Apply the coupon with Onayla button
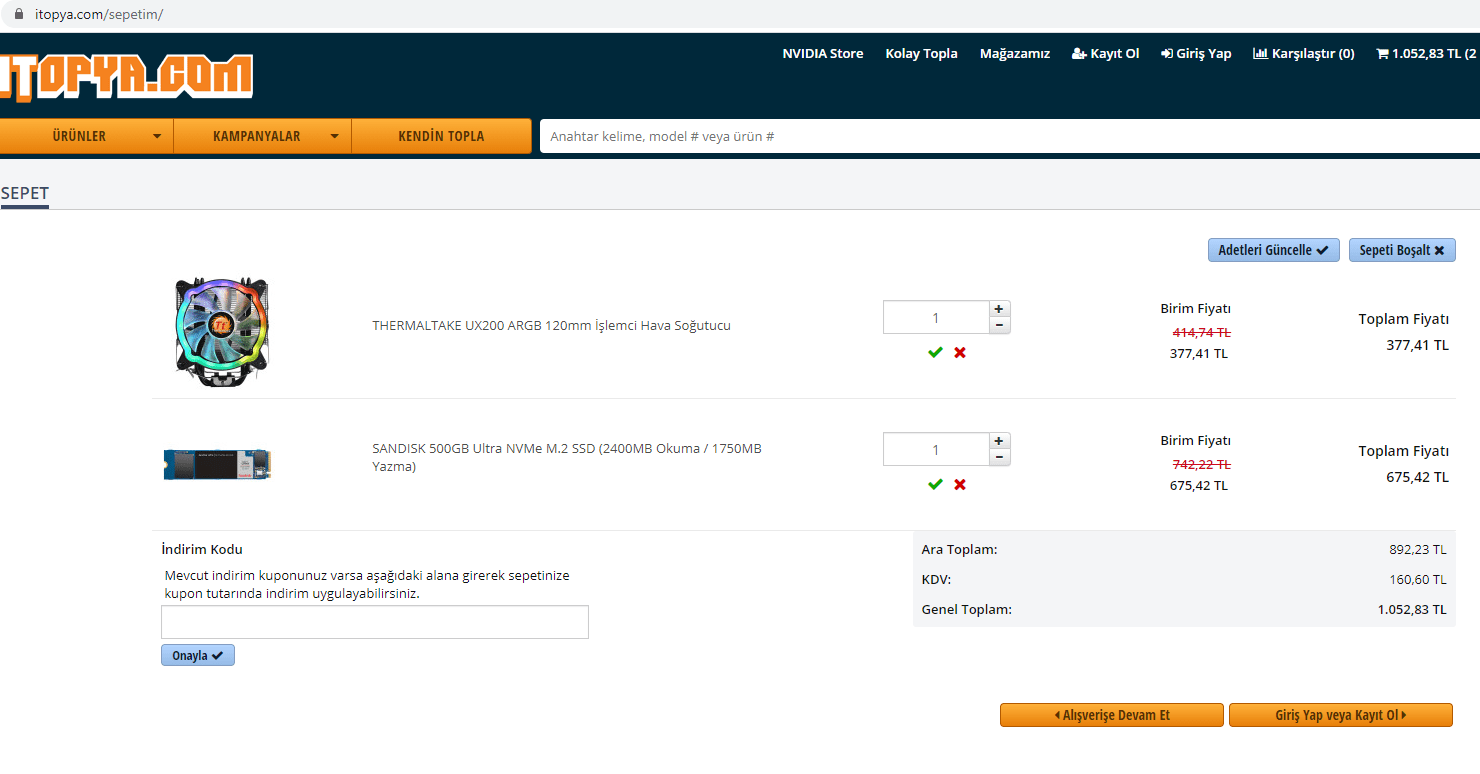Image resolution: width=1480 pixels, height=774 pixels. click(x=198, y=656)
